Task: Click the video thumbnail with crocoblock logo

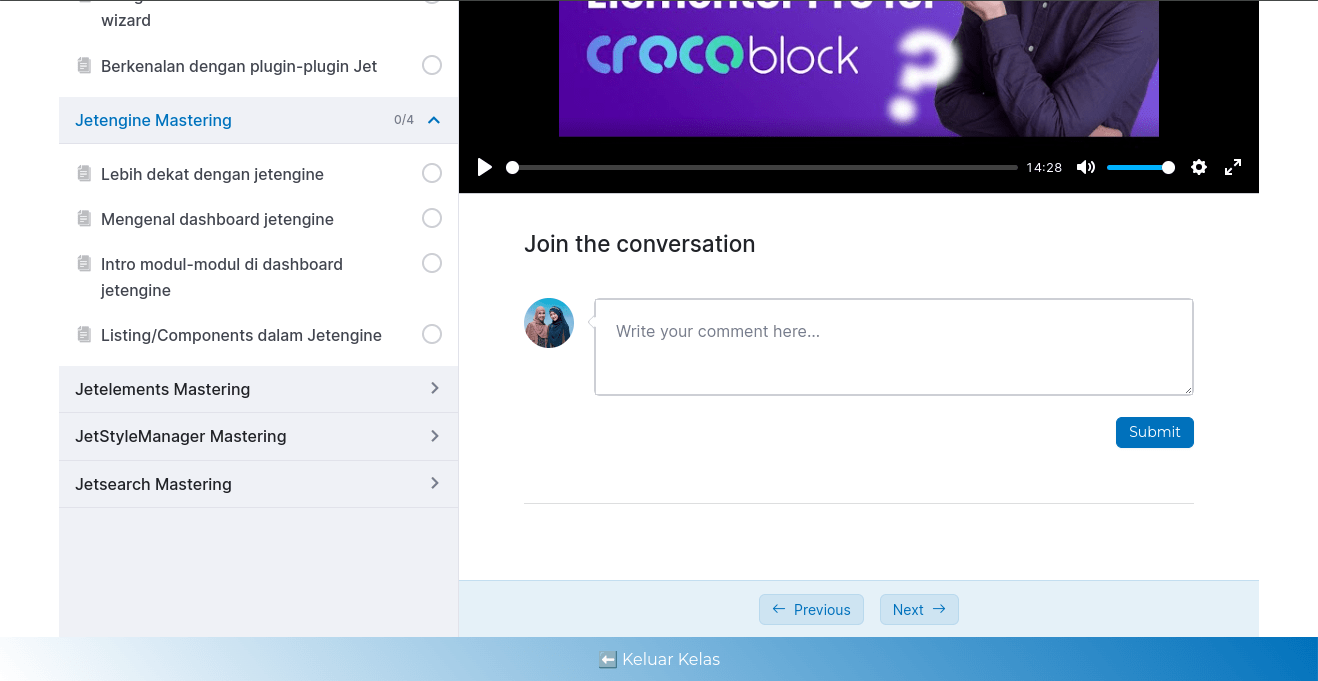Action: click(859, 68)
